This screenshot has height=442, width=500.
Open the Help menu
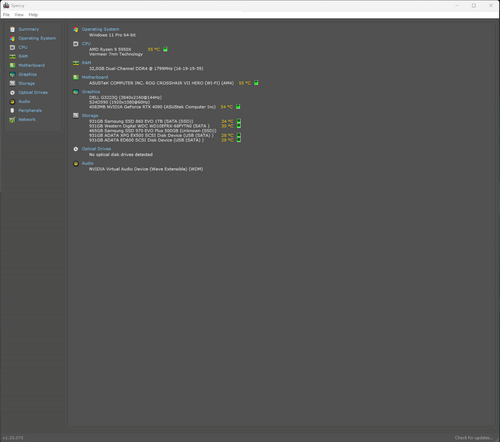click(33, 15)
